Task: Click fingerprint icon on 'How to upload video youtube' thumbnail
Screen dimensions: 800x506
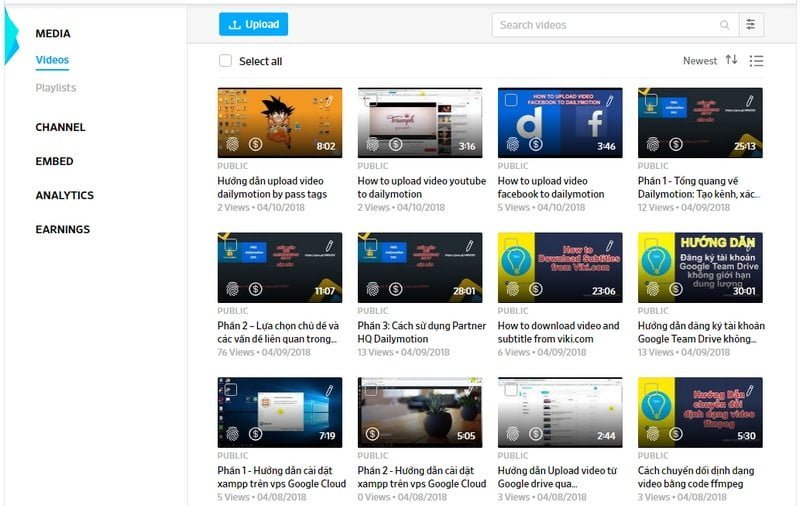Action: click(373, 144)
